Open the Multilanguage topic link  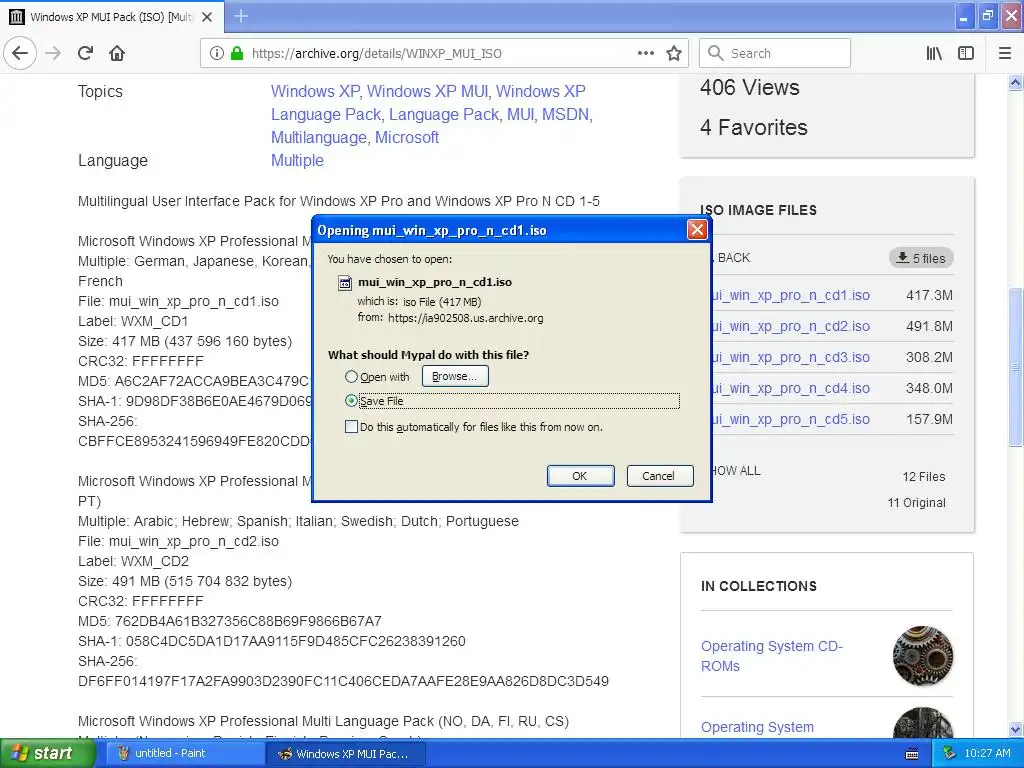pos(319,137)
